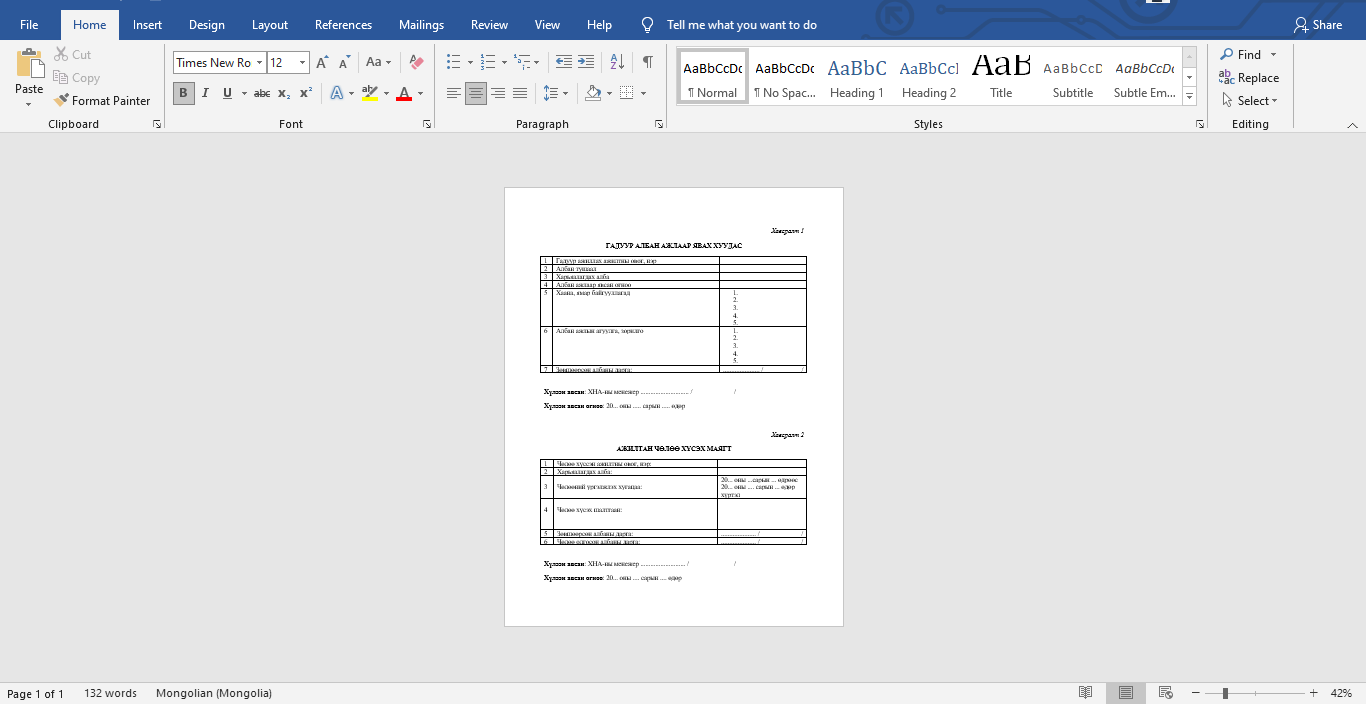Open the font size dropdown
1366x704 pixels.
pyautogui.click(x=302, y=63)
